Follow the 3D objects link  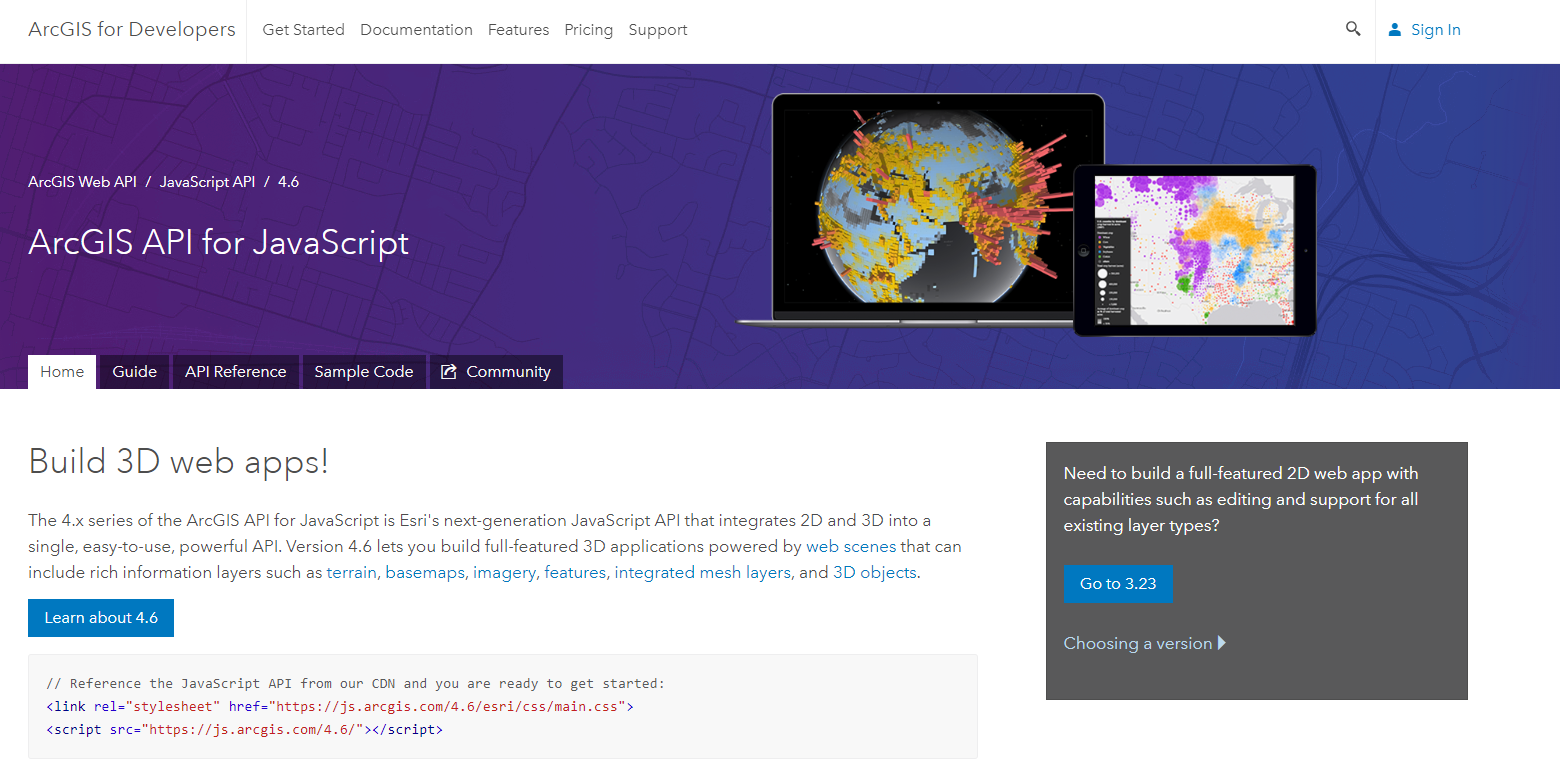tap(875, 573)
